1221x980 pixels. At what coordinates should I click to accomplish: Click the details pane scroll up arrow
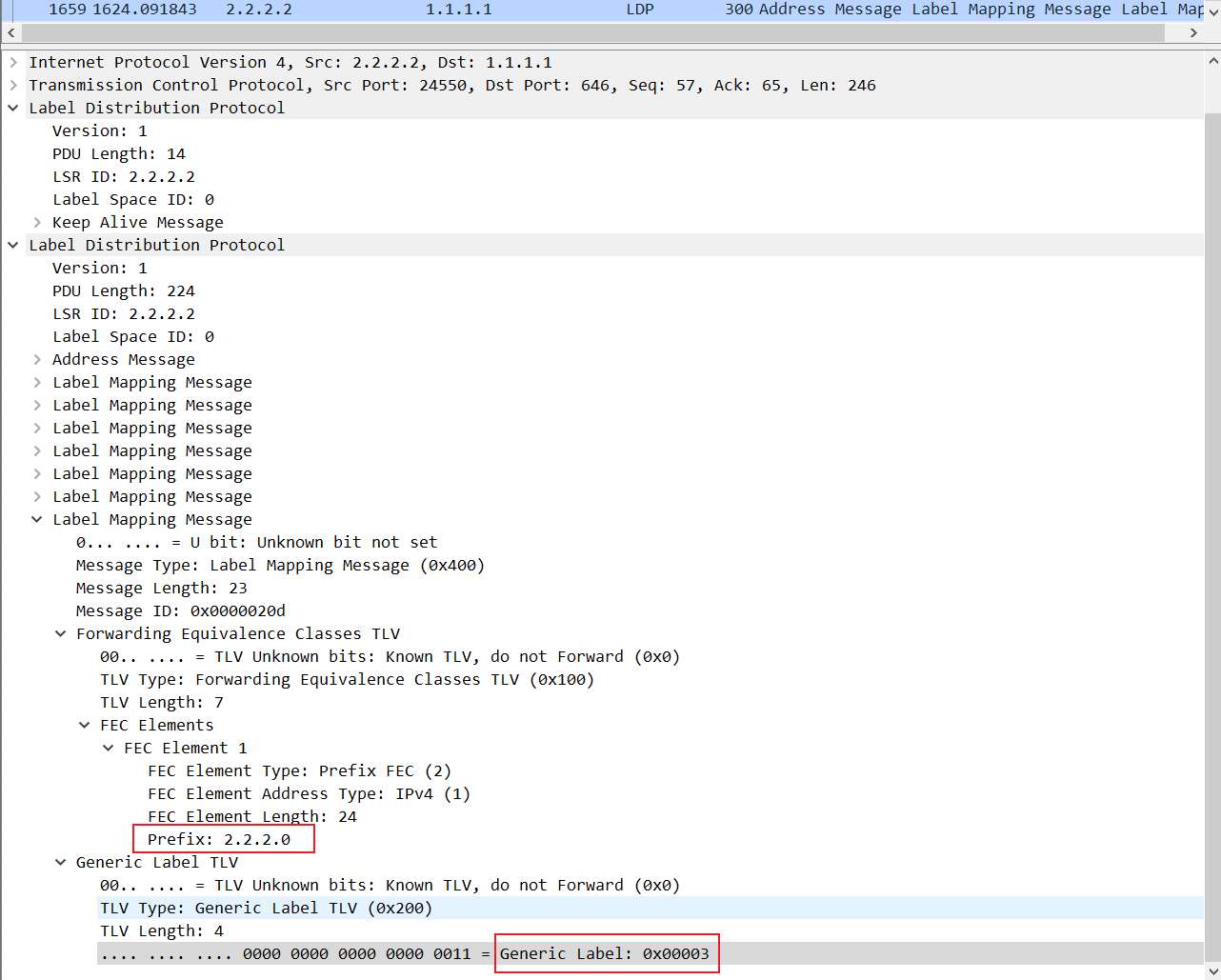[x=1212, y=61]
